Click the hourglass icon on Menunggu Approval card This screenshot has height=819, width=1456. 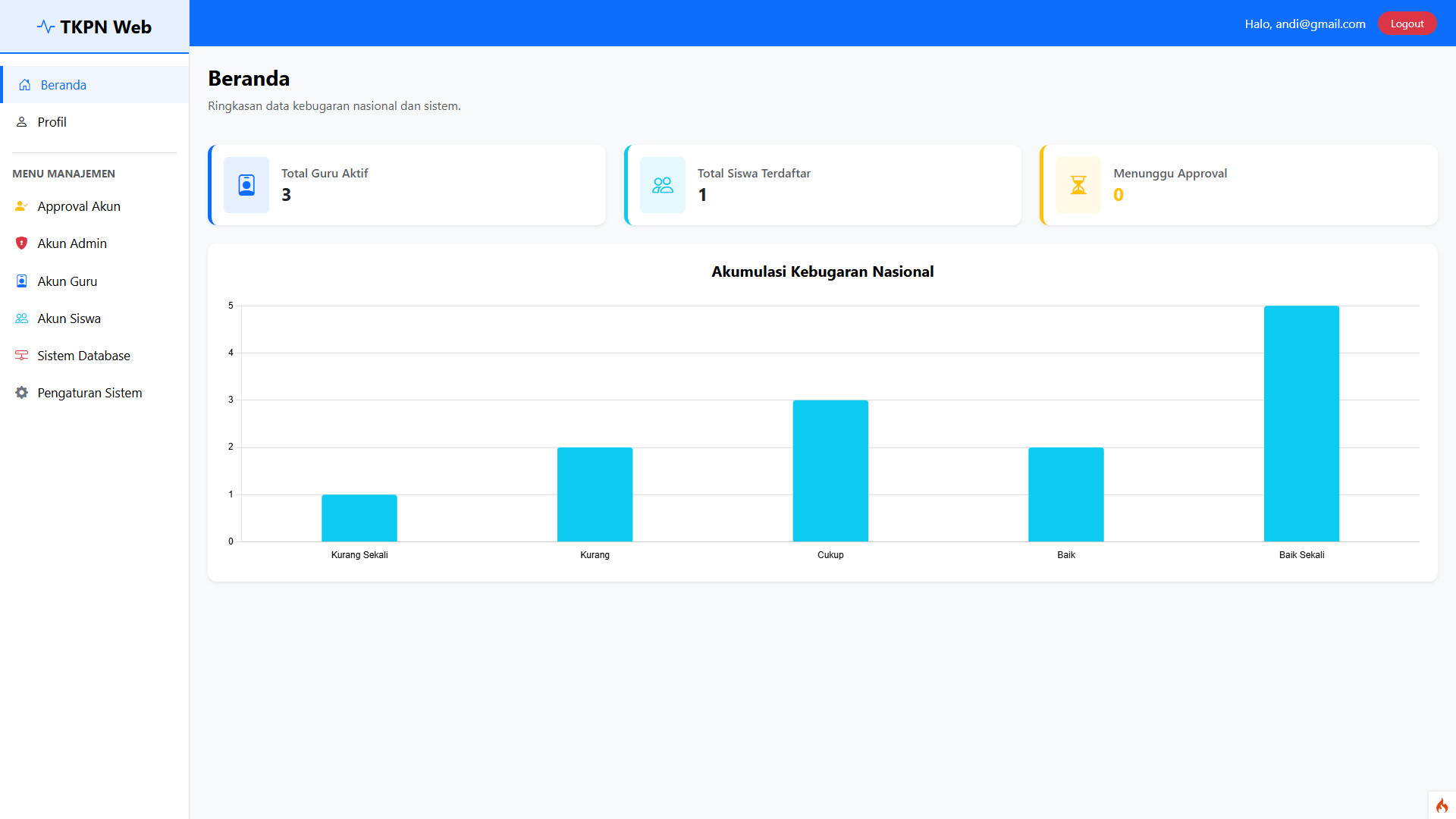click(1078, 185)
